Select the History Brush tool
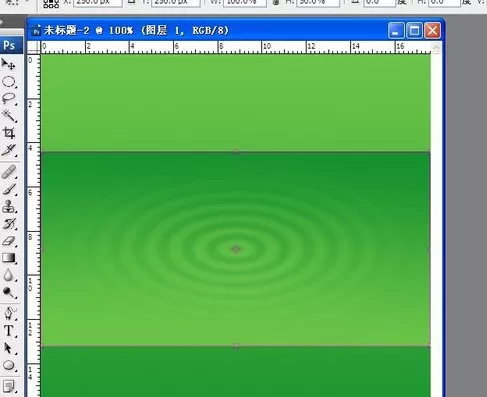The height and width of the screenshot is (397, 487). coord(9,224)
